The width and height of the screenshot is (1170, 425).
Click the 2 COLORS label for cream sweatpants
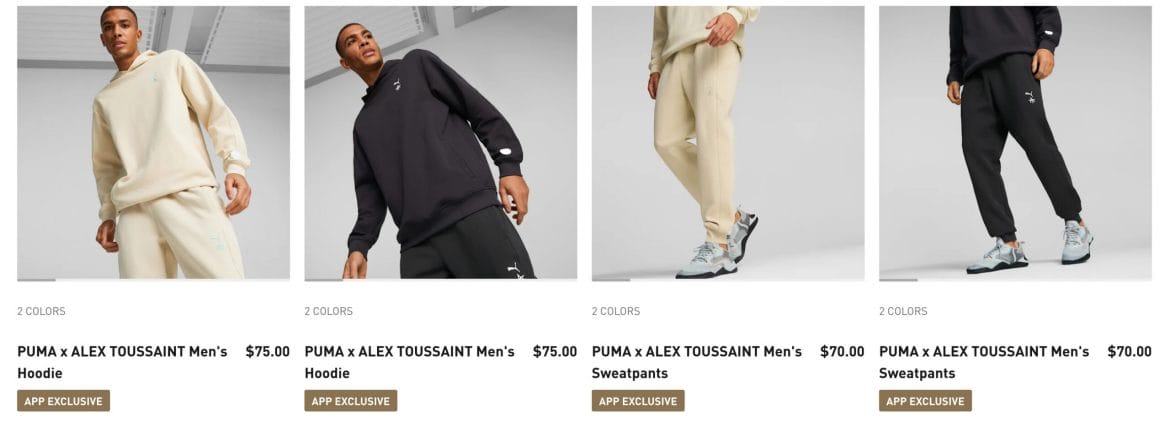[x=616, y=311]
